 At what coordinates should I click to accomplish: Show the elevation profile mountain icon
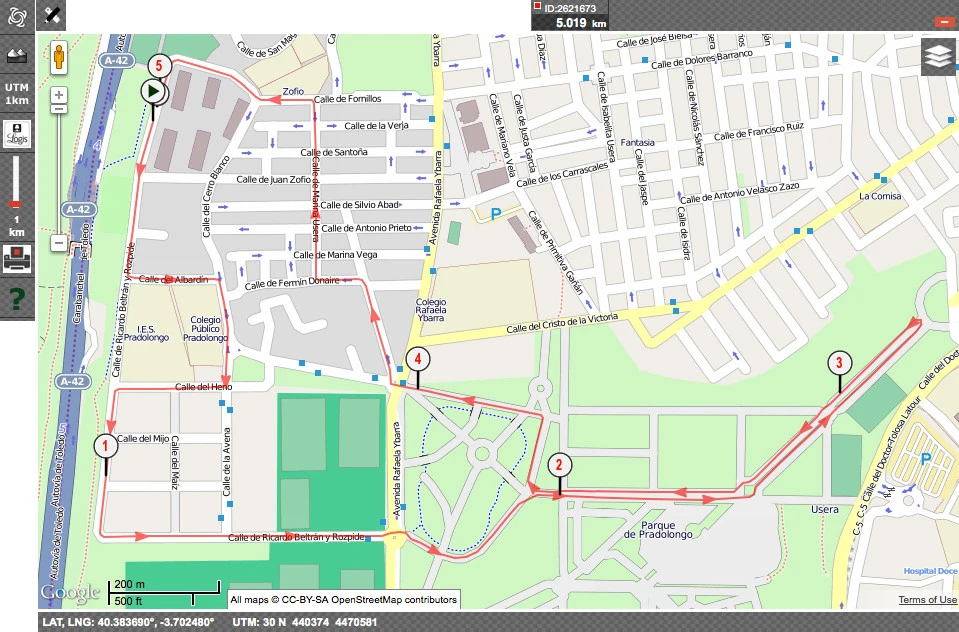coord(17,55)
